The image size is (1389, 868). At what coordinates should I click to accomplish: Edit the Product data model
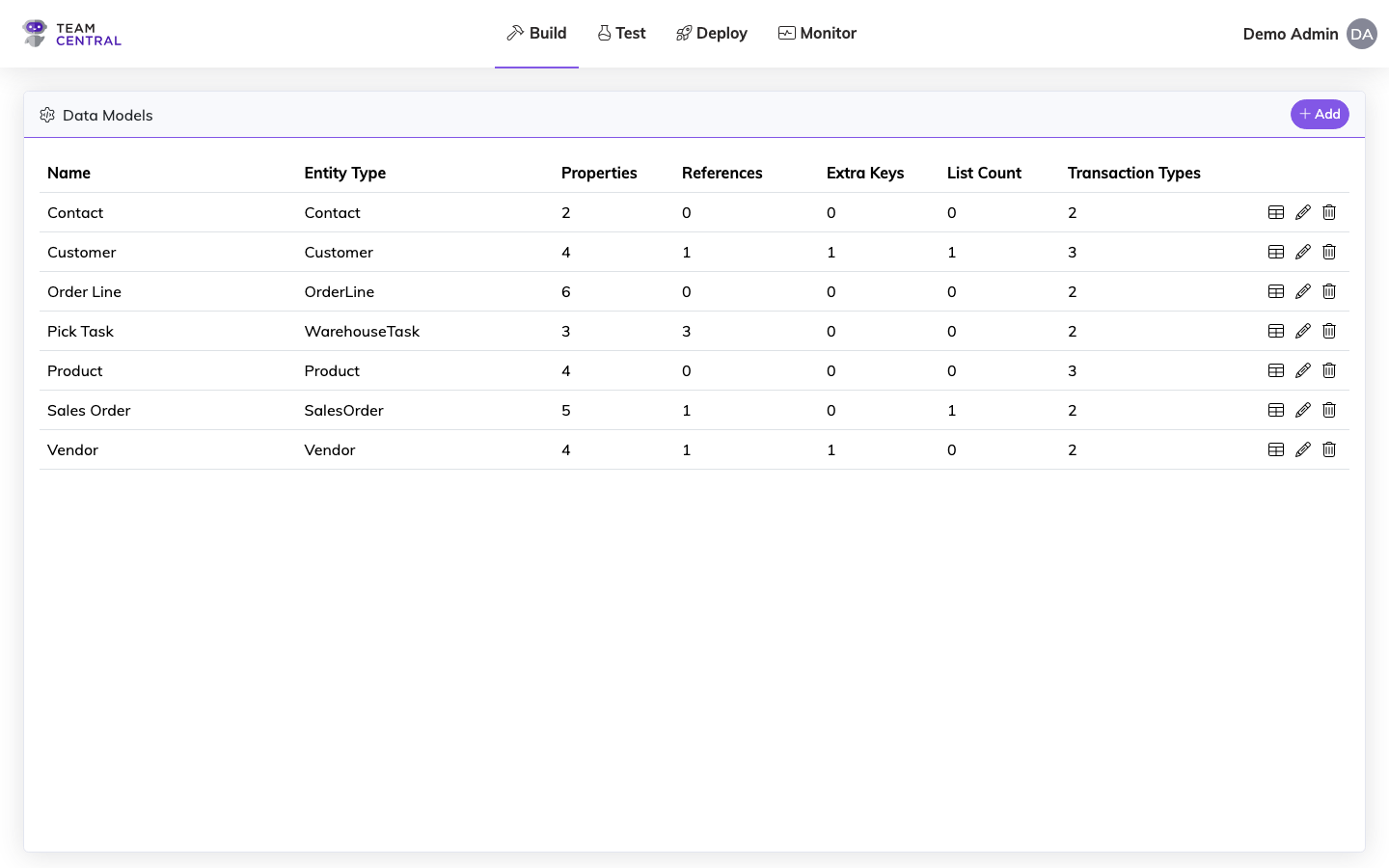(x=1303, y=370)
